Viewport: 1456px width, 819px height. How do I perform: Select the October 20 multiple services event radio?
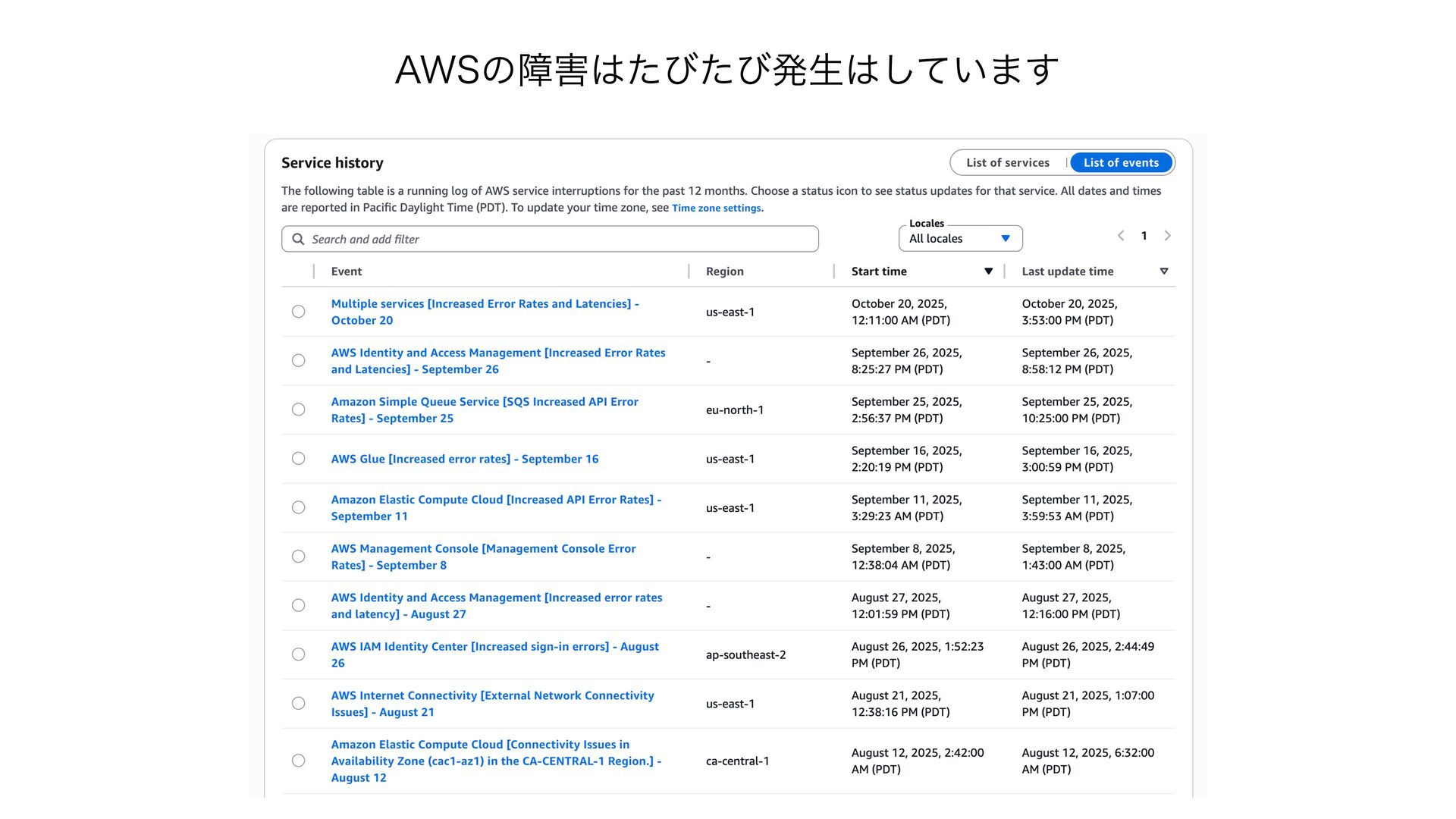point(299,312)
